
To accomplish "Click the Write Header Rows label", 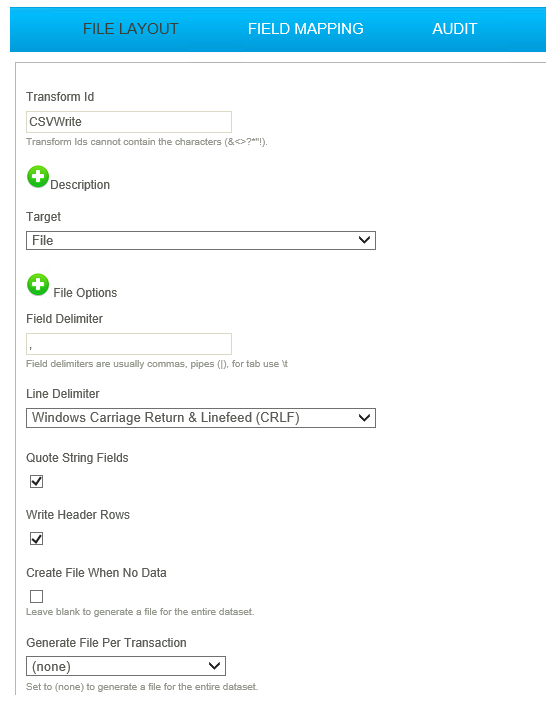I will tap(78, 515).
